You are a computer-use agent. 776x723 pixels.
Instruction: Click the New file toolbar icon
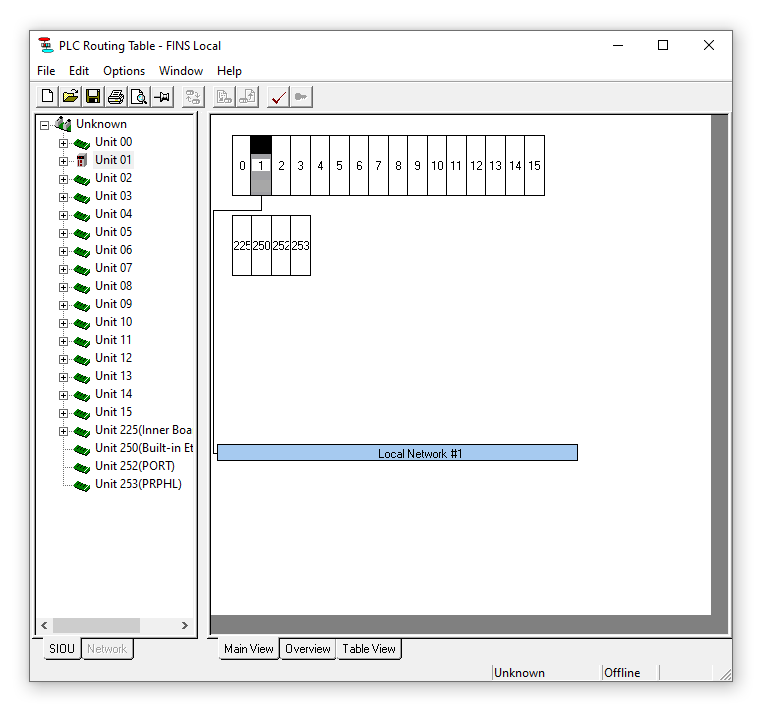click(x=48, y=96)
